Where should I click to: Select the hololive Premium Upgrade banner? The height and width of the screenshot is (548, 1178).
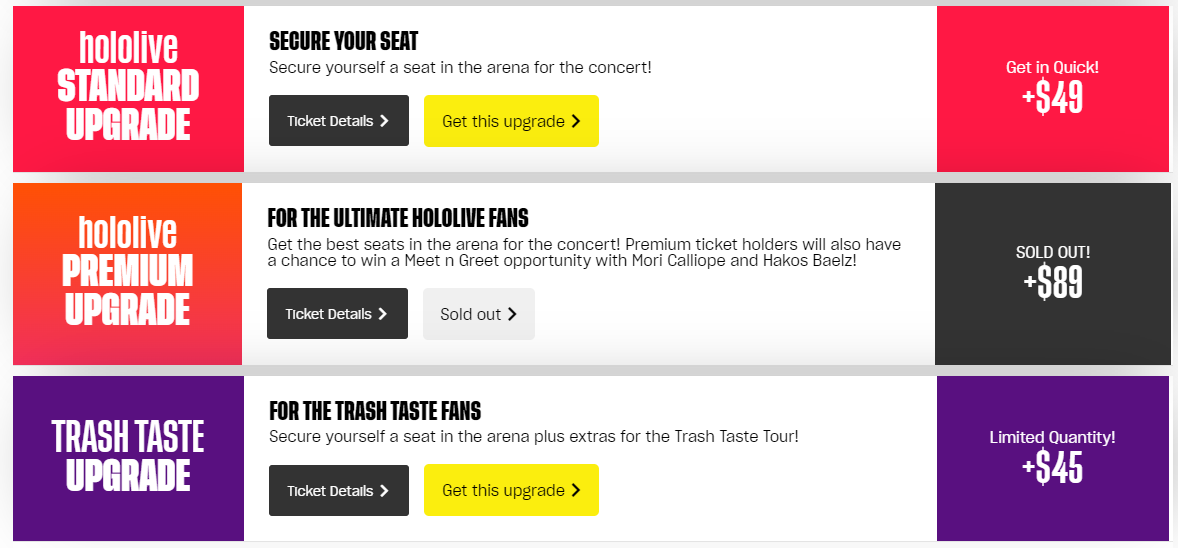(128, 273)
